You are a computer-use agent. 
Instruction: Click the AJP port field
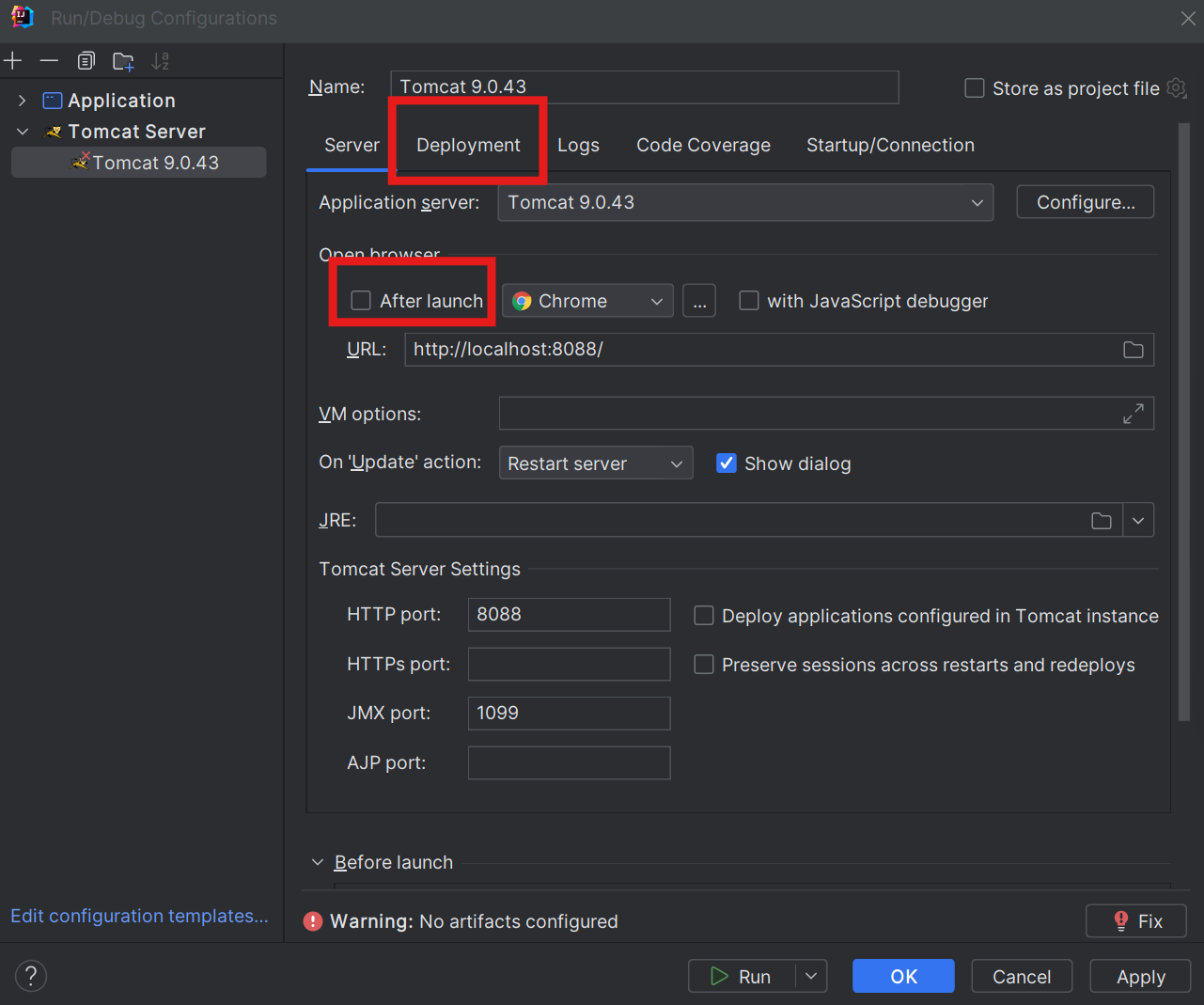(x=570, y=762)
